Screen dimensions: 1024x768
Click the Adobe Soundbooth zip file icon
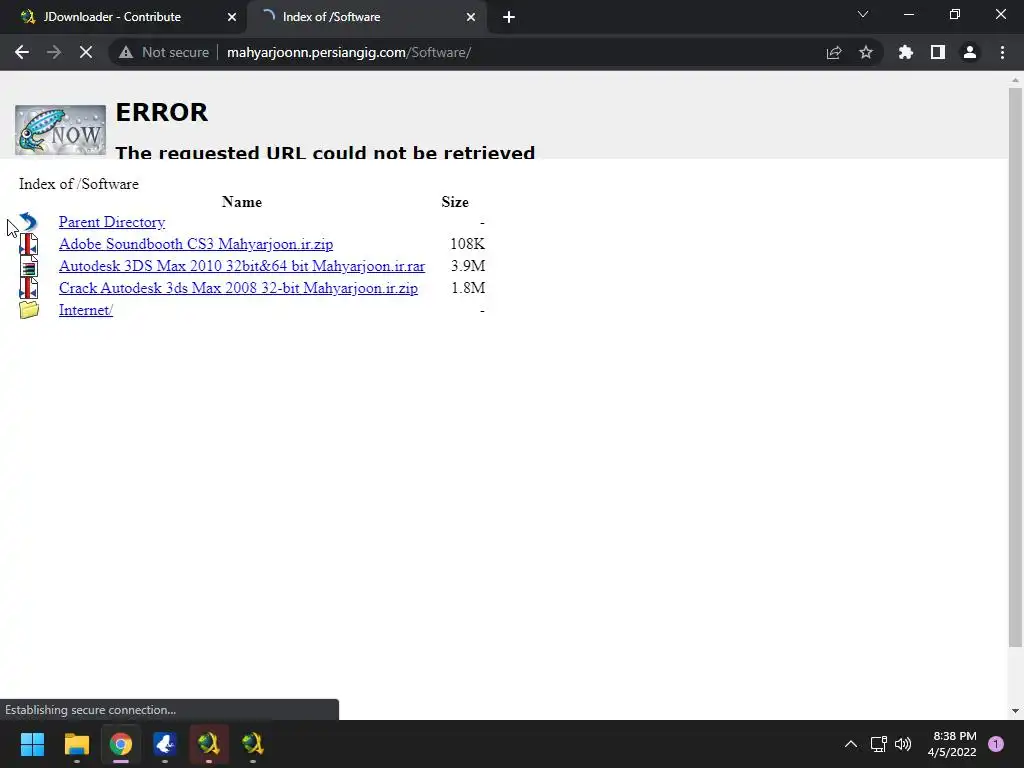[x=28, y=244]
